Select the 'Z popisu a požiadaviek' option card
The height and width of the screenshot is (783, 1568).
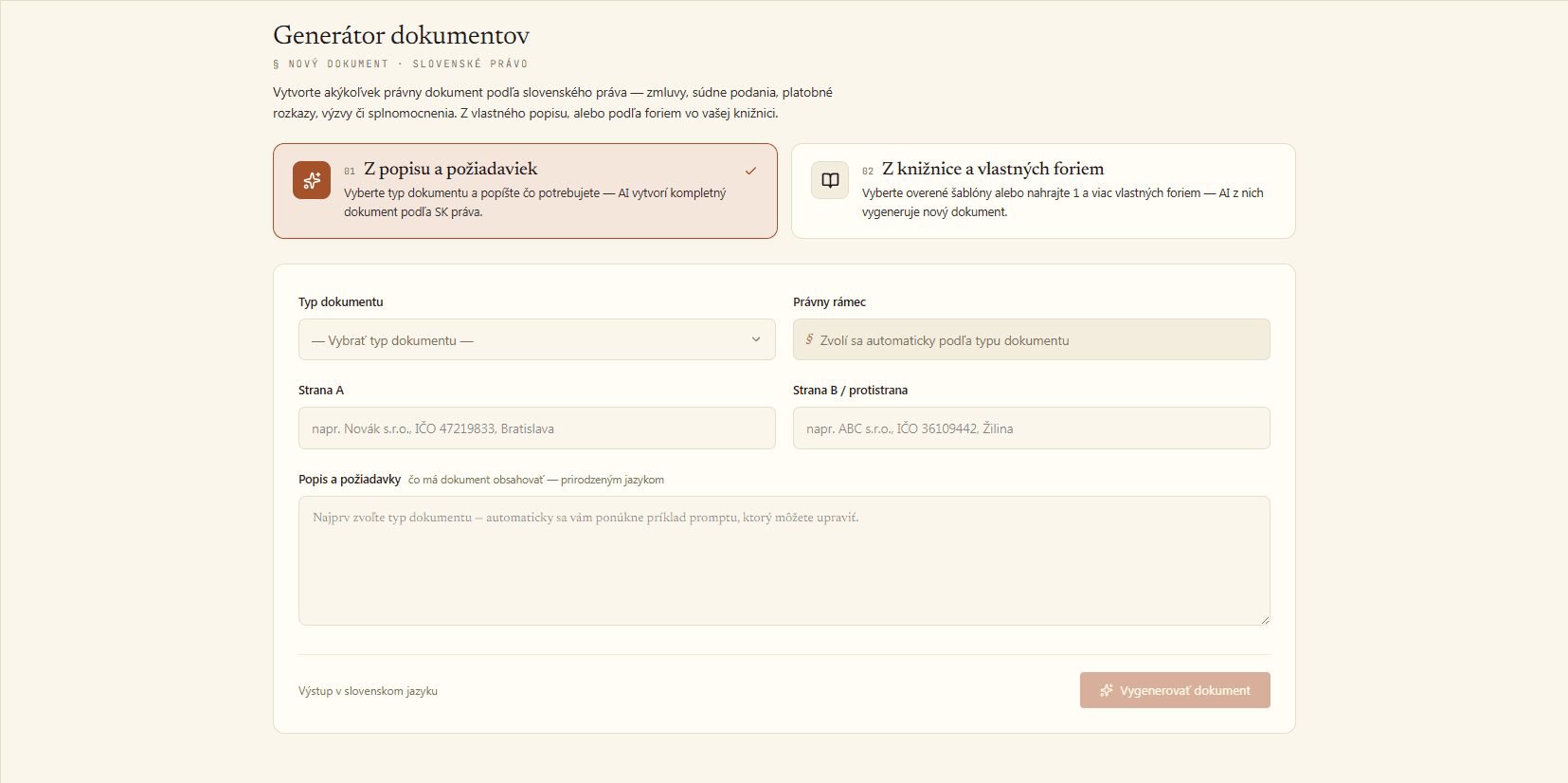coord(525,191)
